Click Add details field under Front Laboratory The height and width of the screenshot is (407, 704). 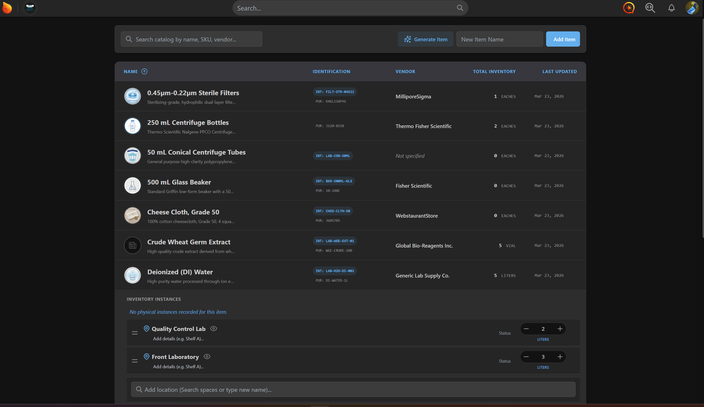(x=178, y=367)
